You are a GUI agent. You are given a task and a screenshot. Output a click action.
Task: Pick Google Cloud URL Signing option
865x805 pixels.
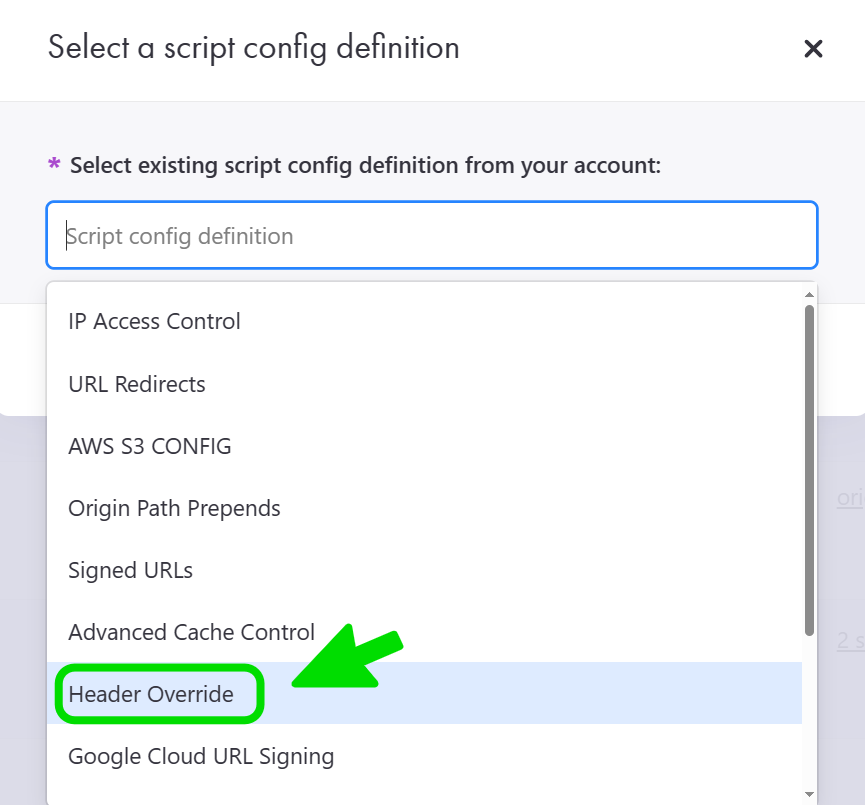coord(201,756)
